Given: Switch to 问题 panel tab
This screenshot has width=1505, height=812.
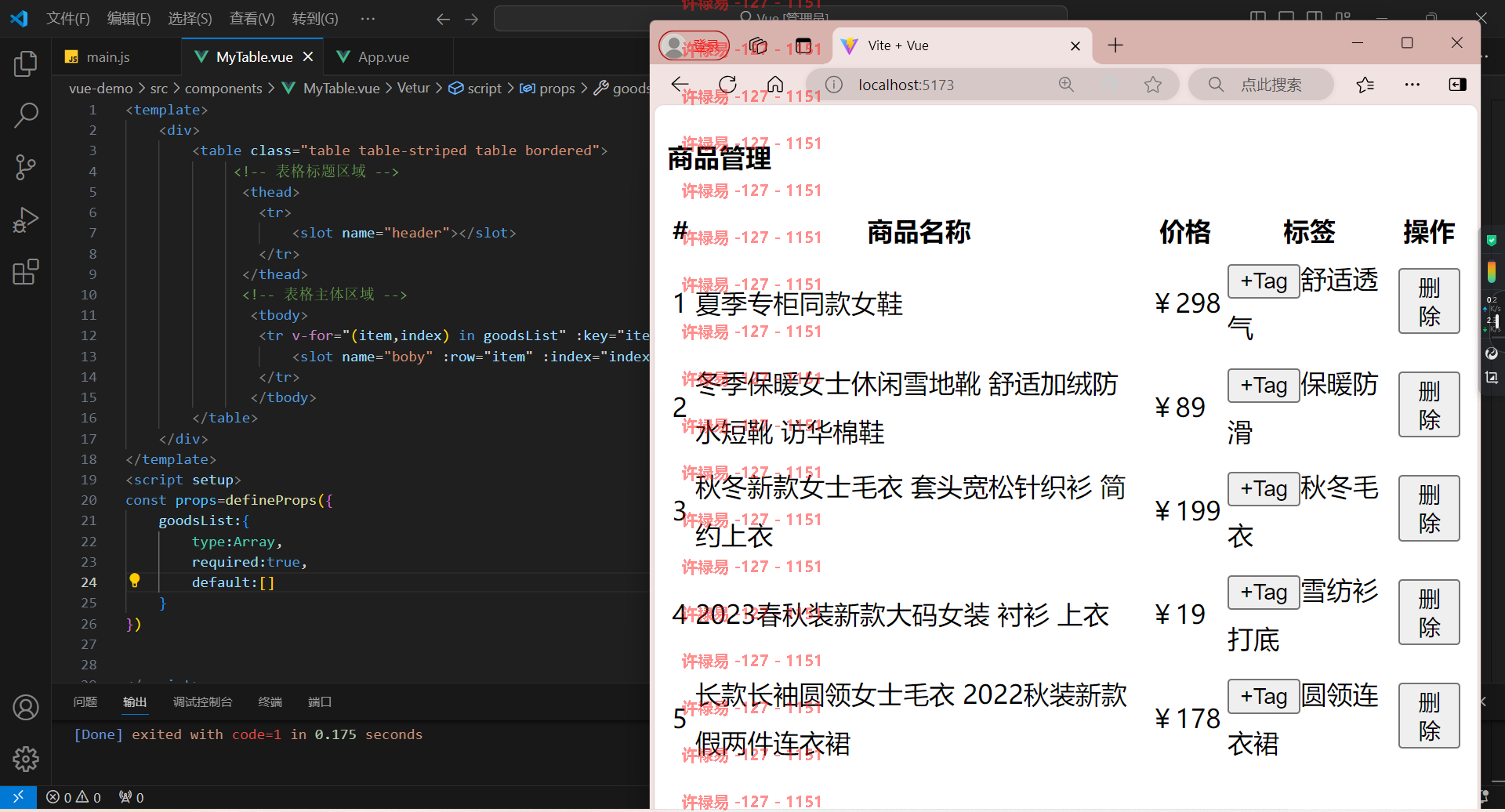Looking at the screenshot, I should [x=85, y=702].
